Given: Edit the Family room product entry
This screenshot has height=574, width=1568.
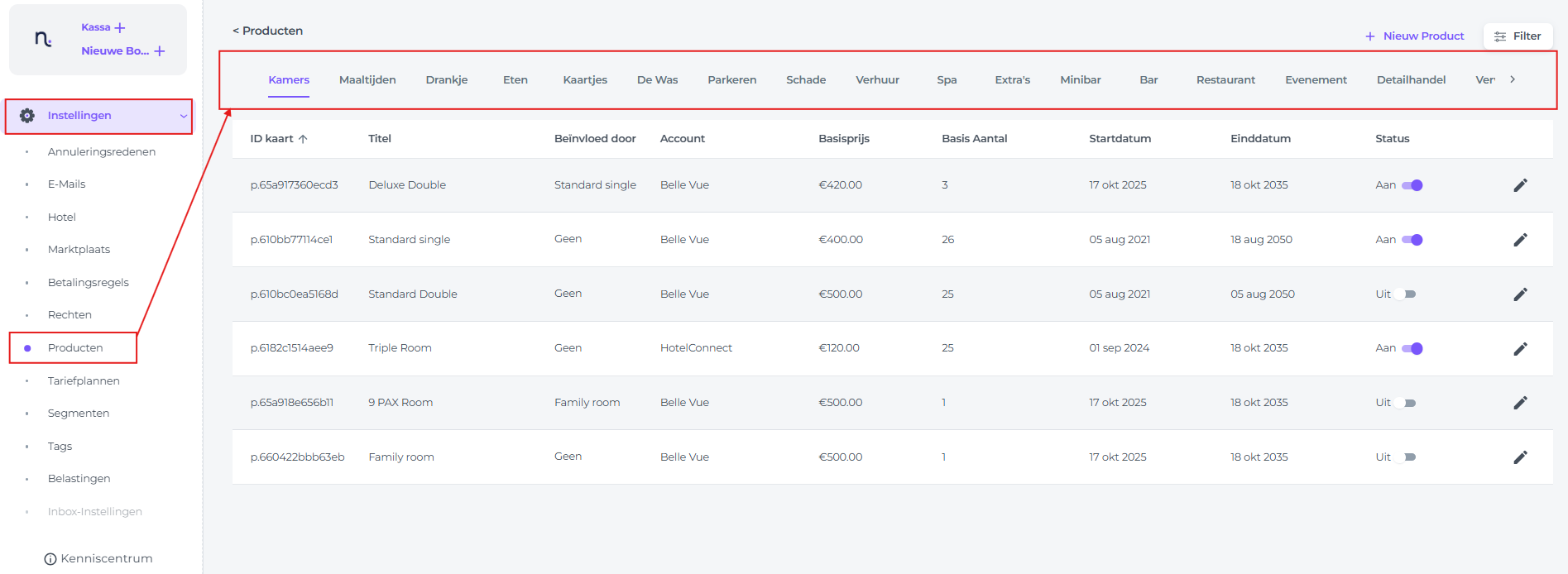Looking at the screenshot, I should 1520,457.
